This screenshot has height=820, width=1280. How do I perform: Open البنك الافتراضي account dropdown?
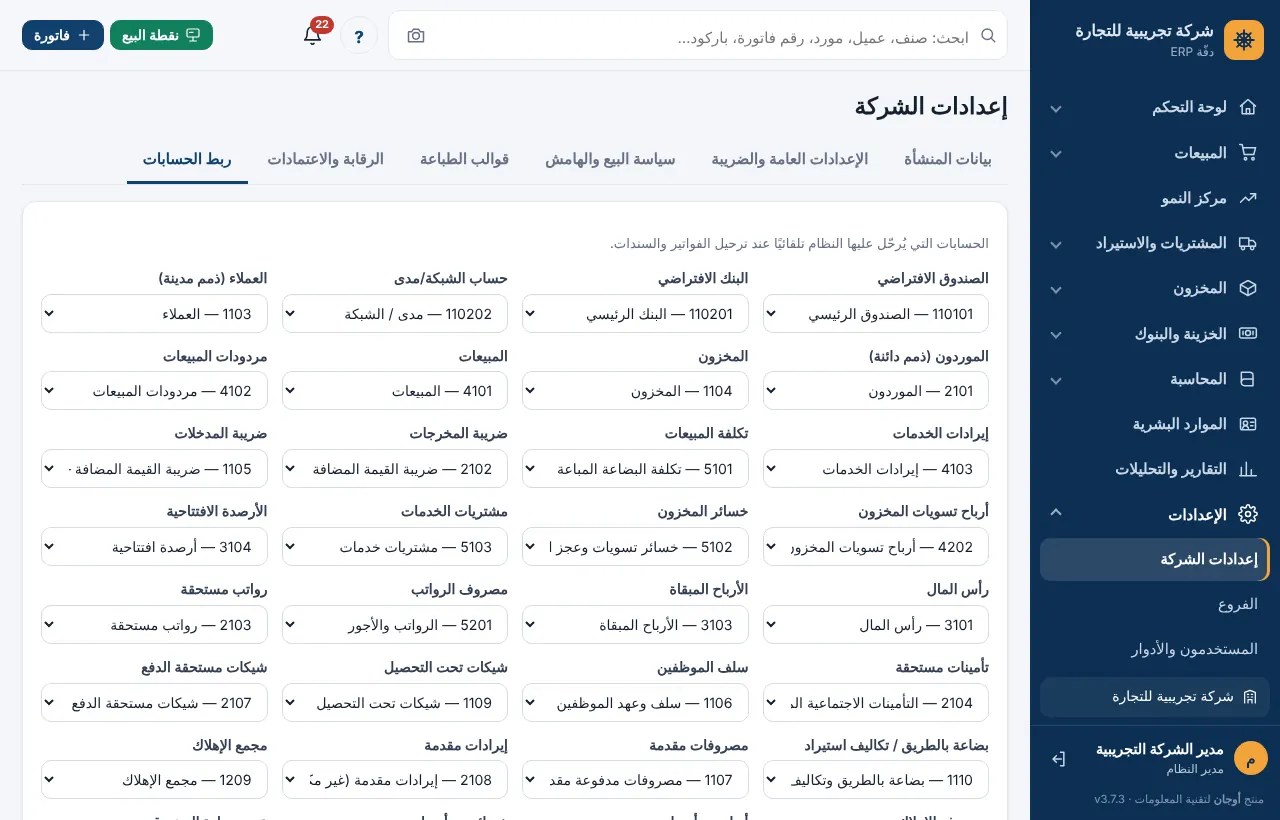pyautogui.click(x=635, y=313)
